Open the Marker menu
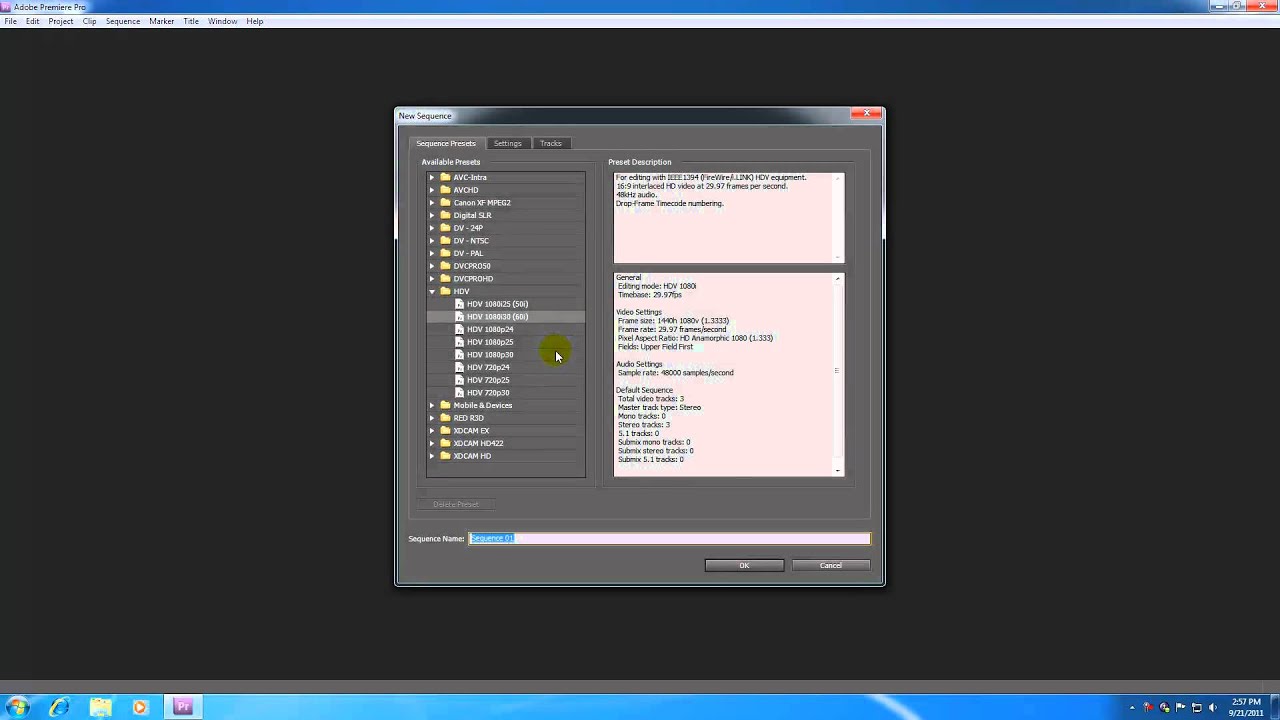 (x=162, y=21)
